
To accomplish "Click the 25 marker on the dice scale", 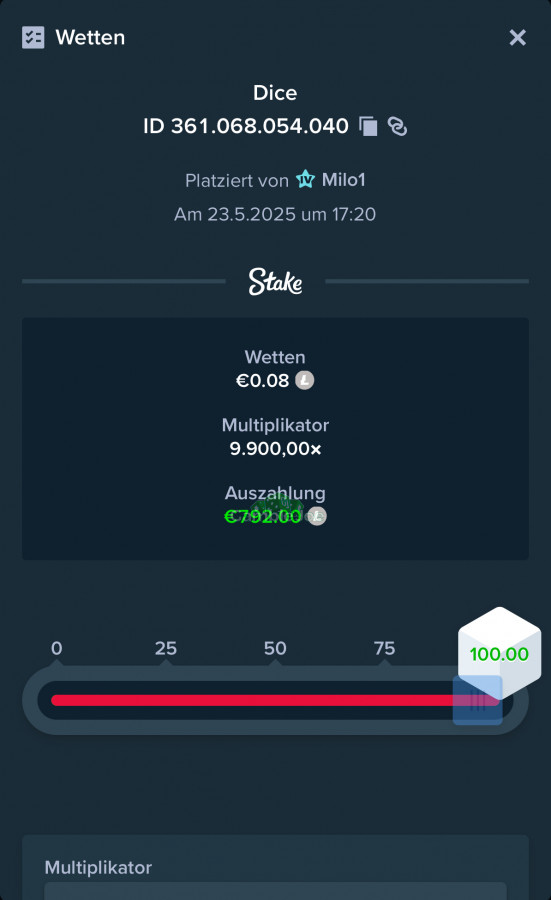I will coord(165,649).
